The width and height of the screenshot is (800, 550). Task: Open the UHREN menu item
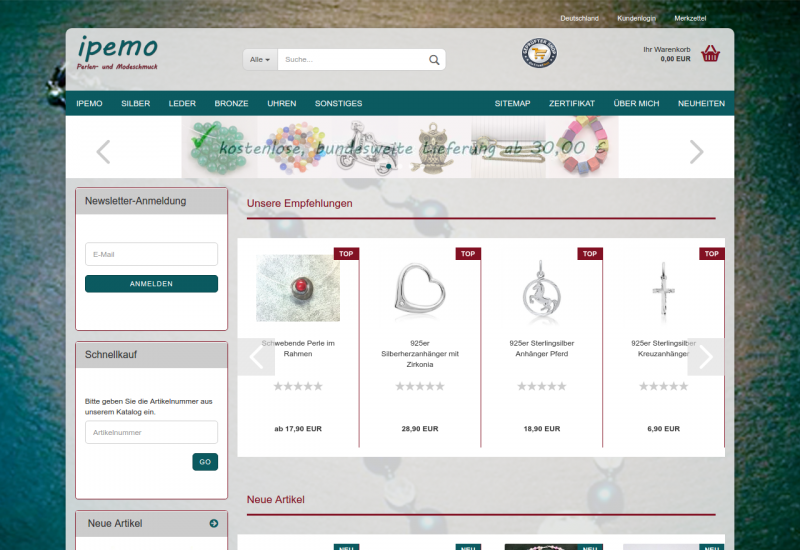click(x=281, y=104)
